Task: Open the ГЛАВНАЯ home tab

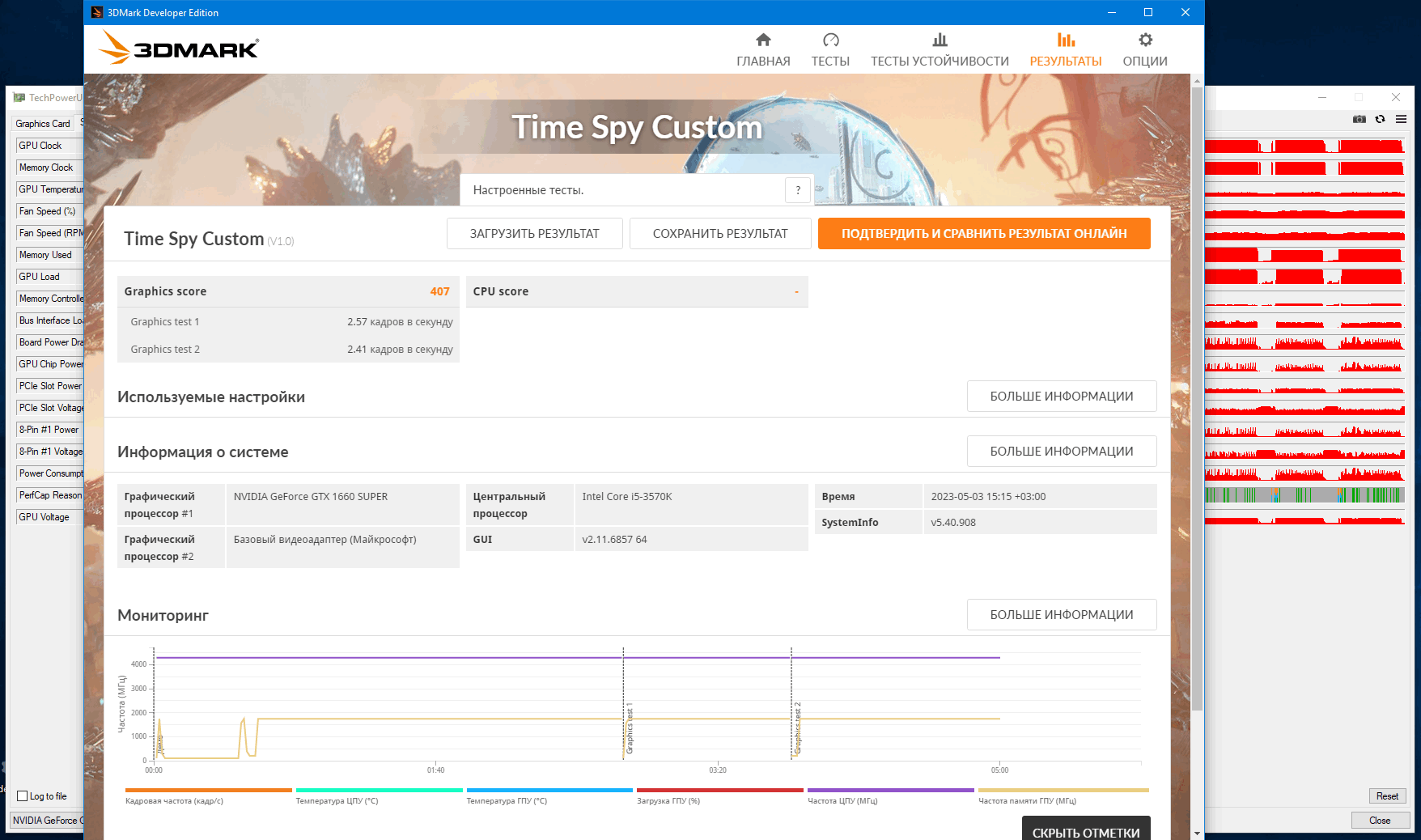Action: tap(763, 50)
